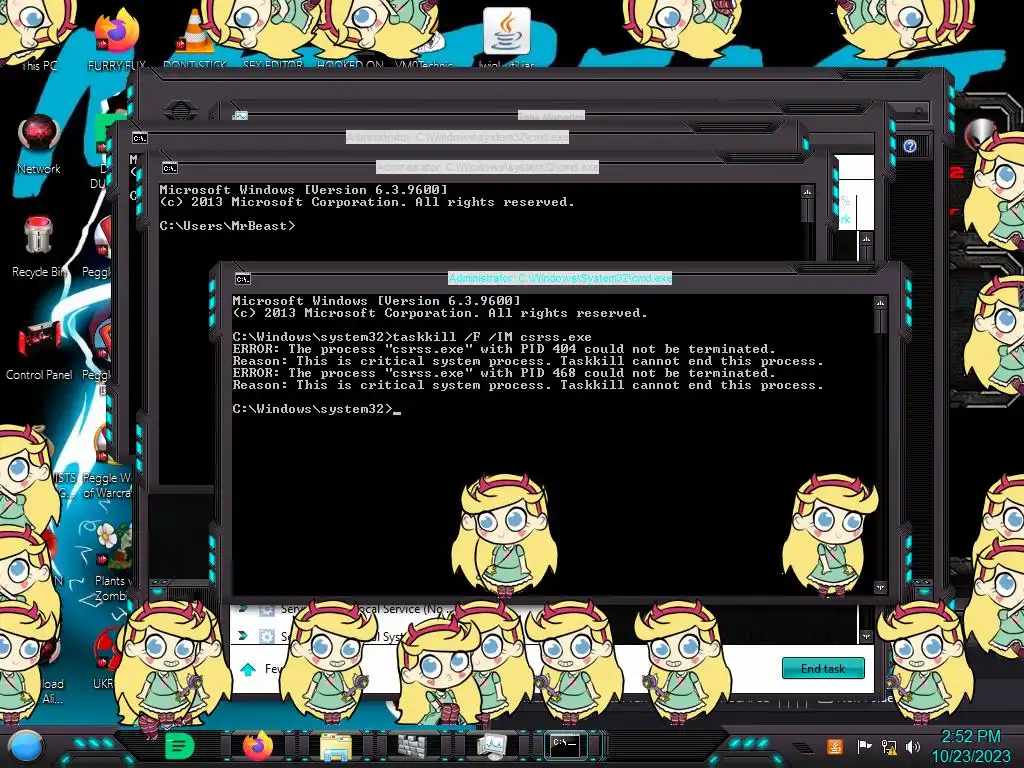Open the network tray icon

click(888, 746)
